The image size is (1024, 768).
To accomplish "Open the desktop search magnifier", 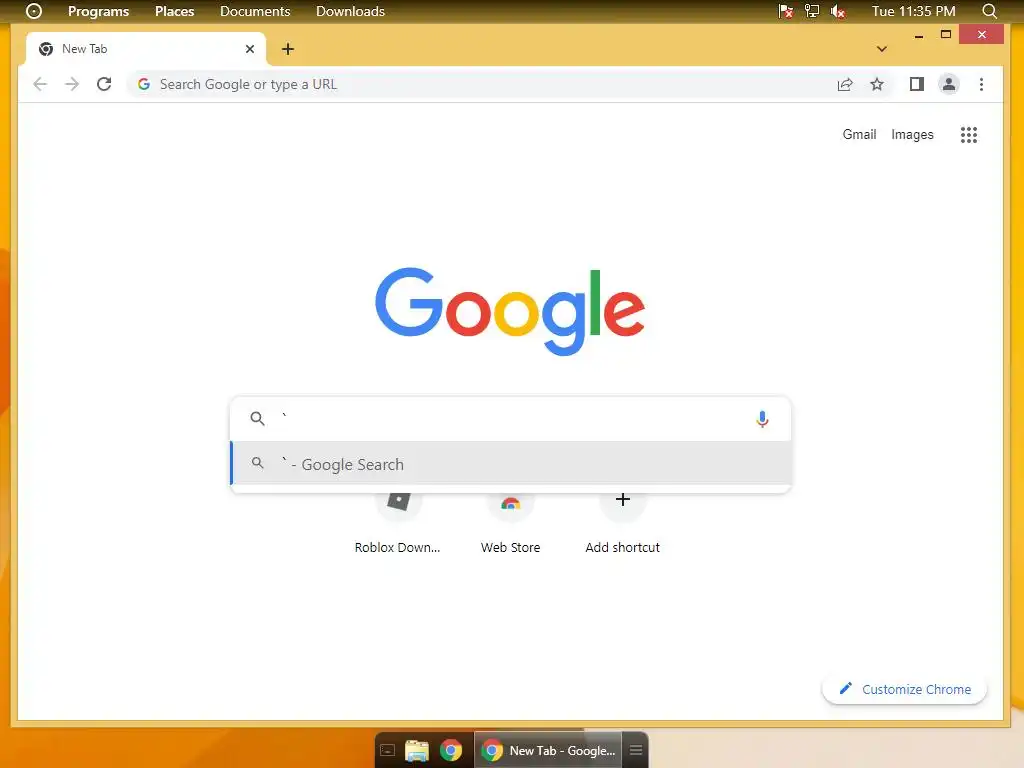I will pos(989,11).
